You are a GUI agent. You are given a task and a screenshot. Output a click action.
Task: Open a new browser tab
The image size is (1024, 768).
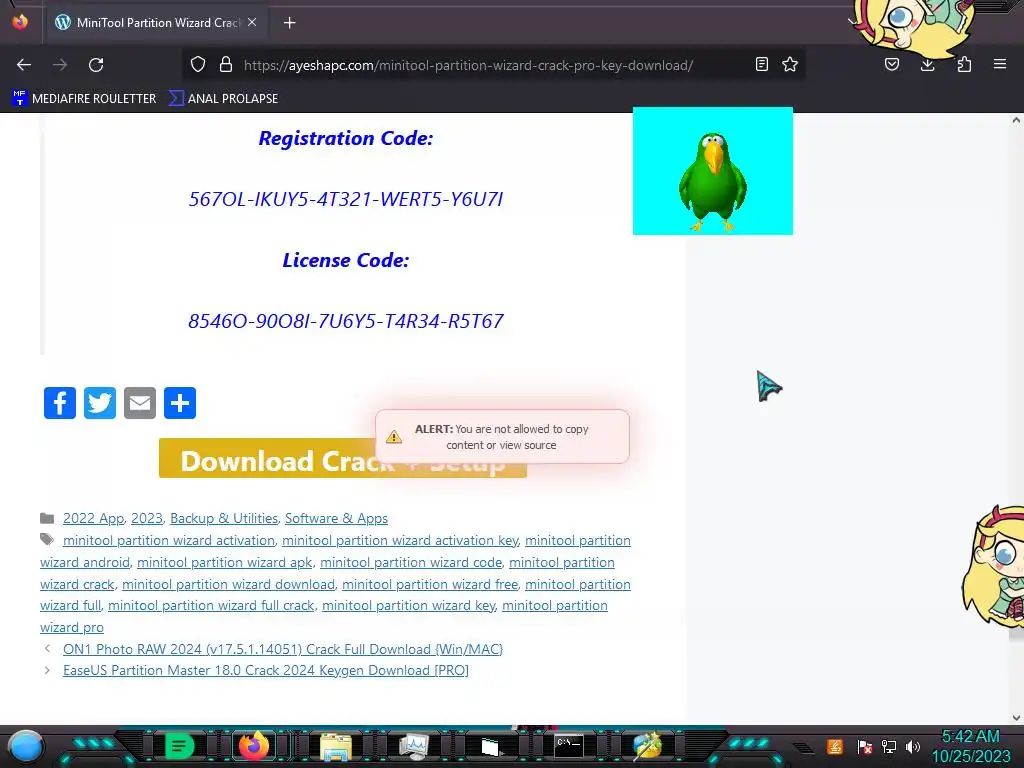(289, 23)
